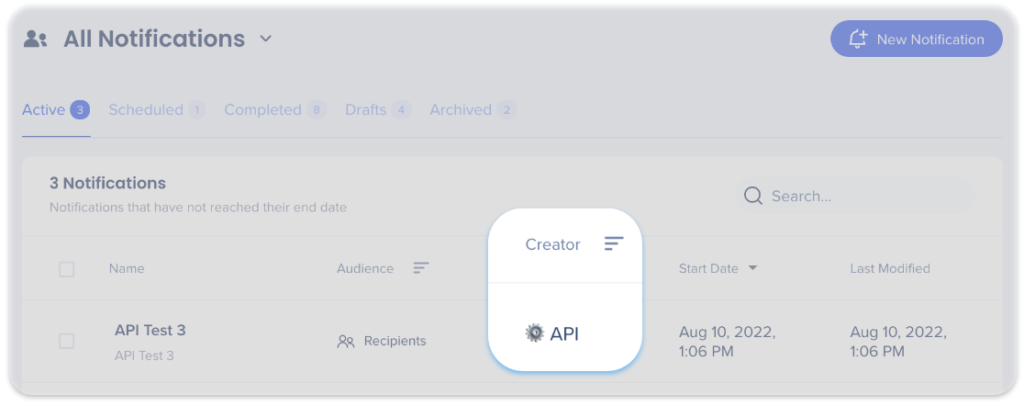Click the Last Modified column header

click(889, 268)
